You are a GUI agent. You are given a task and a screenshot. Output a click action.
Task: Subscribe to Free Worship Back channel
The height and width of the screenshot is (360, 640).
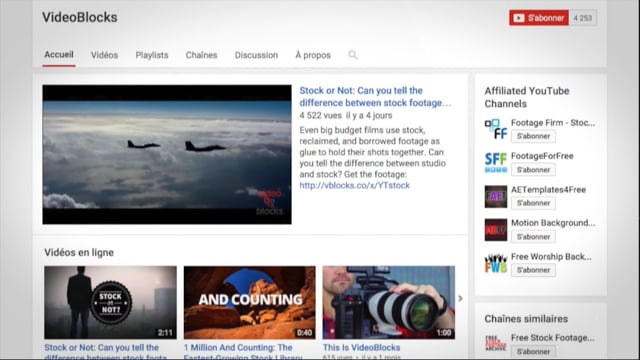point(533,270)
